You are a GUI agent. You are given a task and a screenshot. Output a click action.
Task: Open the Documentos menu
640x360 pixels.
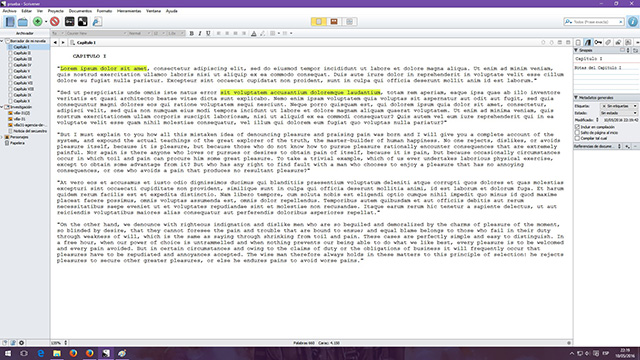click(x=80, y=11)
